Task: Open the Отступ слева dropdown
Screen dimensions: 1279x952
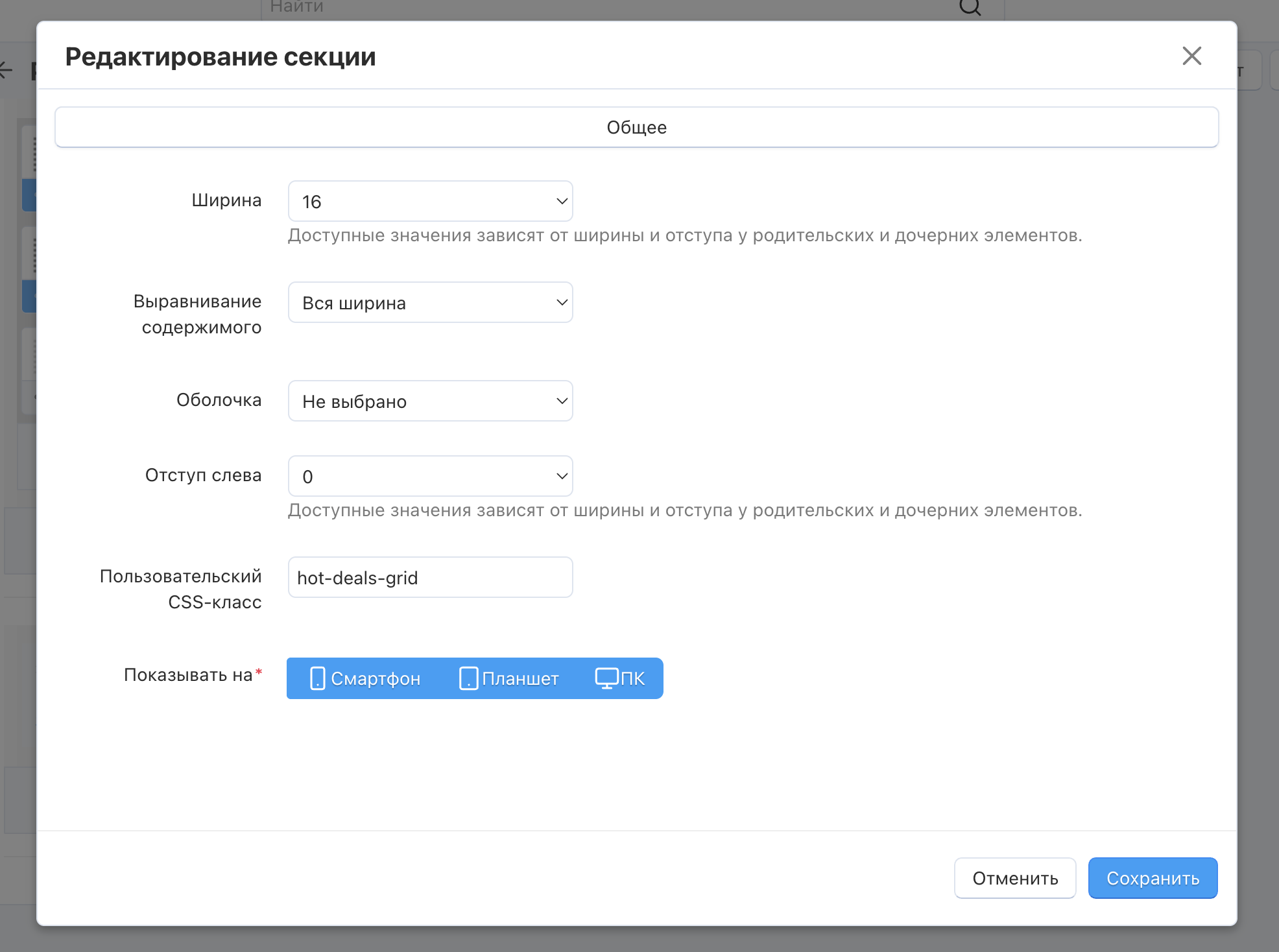Action: pyautogui.click(x=430, y=477)
